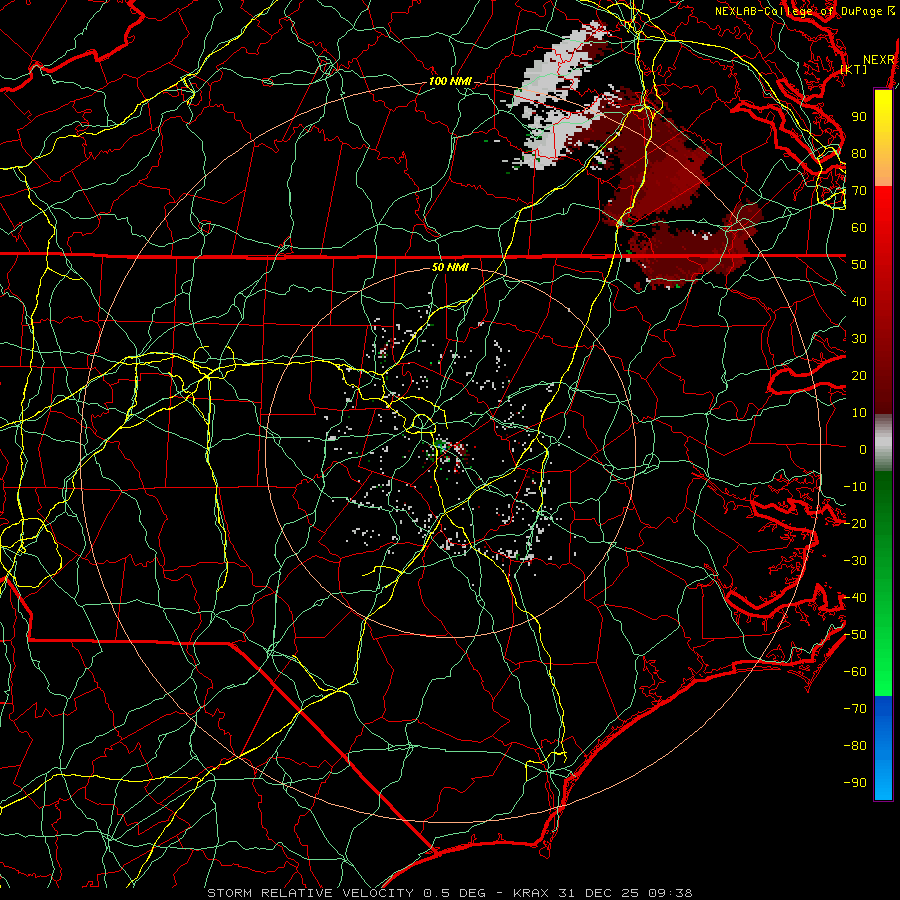Click the positive 50 scale label

point(859,265)
